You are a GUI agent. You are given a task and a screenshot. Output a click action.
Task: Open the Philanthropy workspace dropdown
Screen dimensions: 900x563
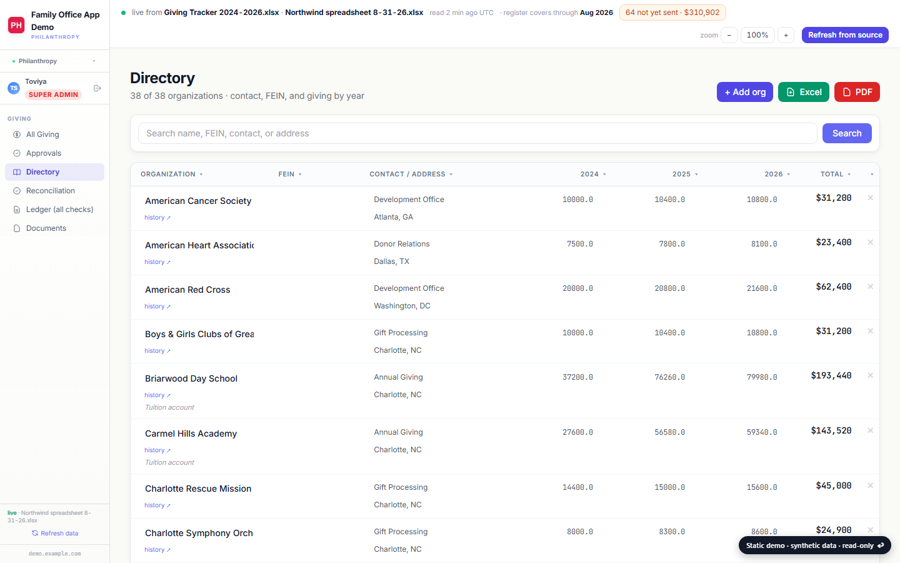point(55,61)
